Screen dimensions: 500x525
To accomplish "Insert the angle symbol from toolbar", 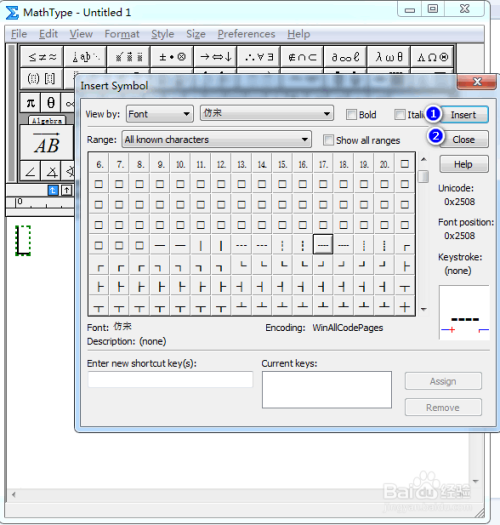I will (30, 171).
